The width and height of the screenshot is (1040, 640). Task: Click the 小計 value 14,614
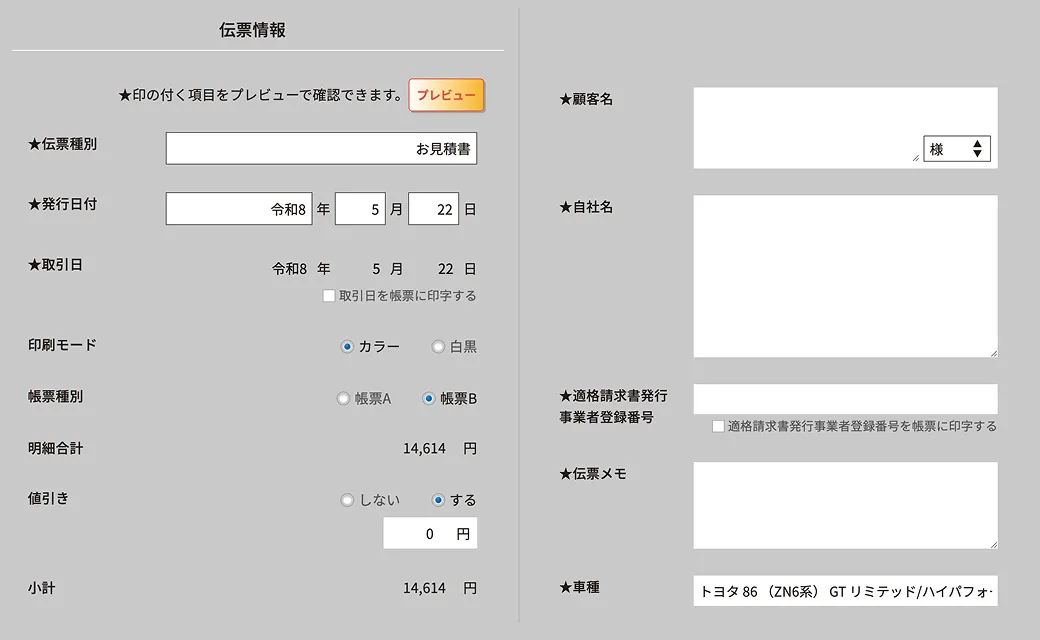pos(424,588)
